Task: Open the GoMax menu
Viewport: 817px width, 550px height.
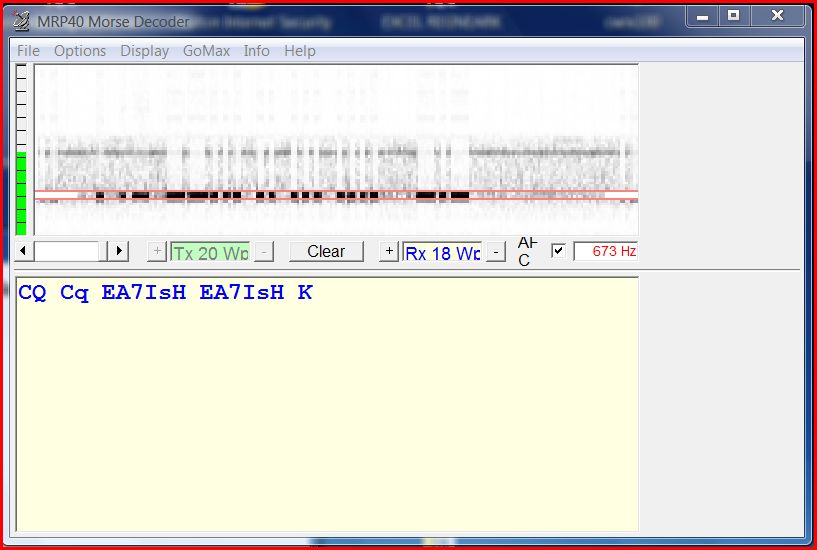Action: click(x=206, y=51)
